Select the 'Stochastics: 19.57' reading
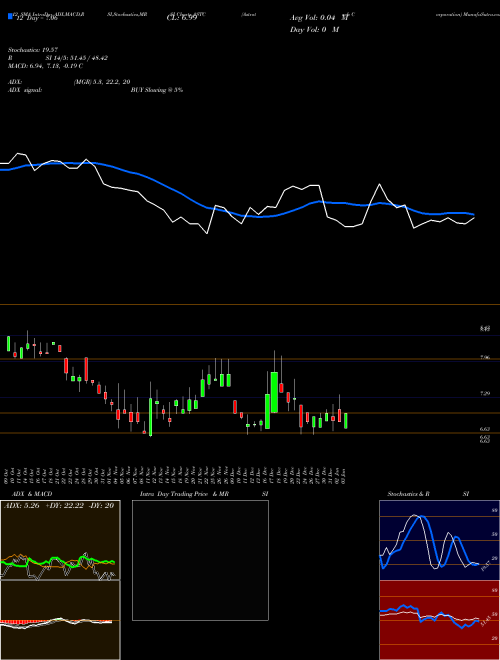Viewport: 500px width, 660px height. (x=33, y=50)
